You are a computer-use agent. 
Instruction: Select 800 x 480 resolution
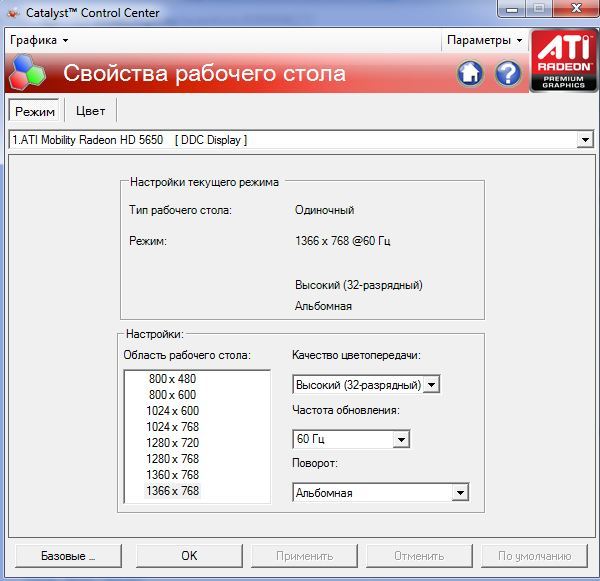(172, 379)
